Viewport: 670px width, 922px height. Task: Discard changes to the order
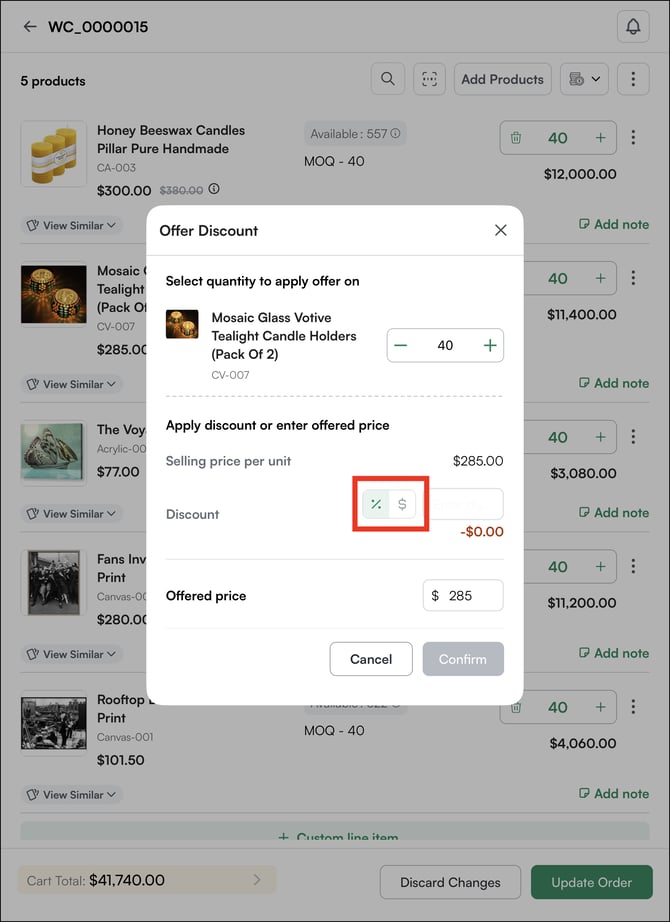[450, 882]
